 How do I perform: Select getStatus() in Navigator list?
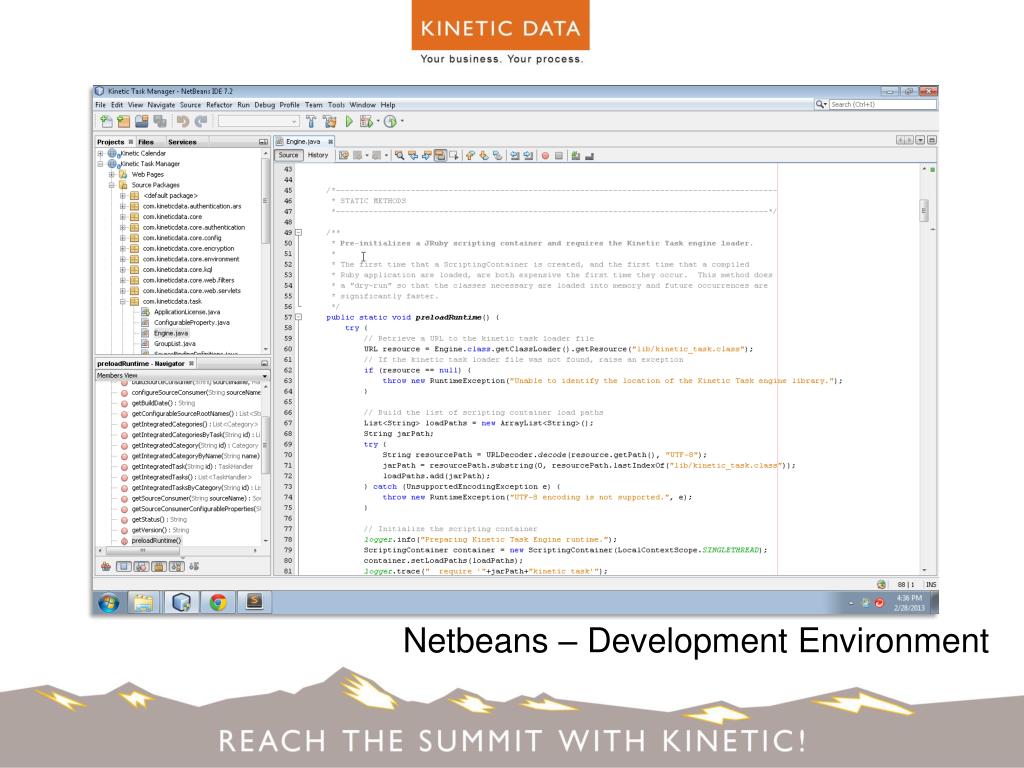159,520
